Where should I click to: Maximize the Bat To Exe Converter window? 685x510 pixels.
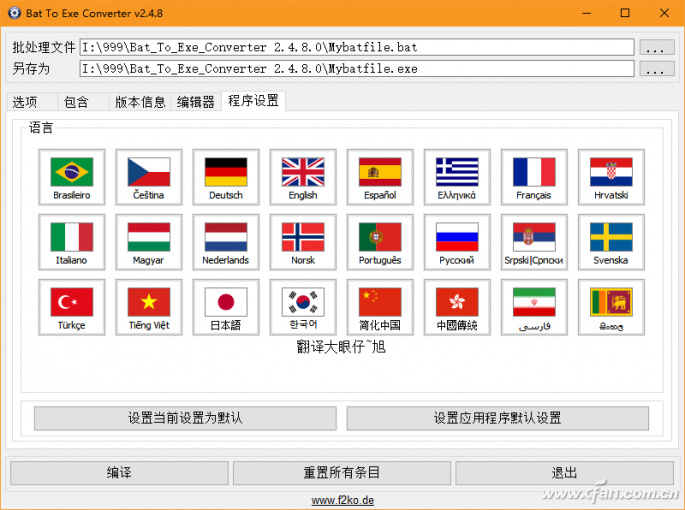coord(625,13)
